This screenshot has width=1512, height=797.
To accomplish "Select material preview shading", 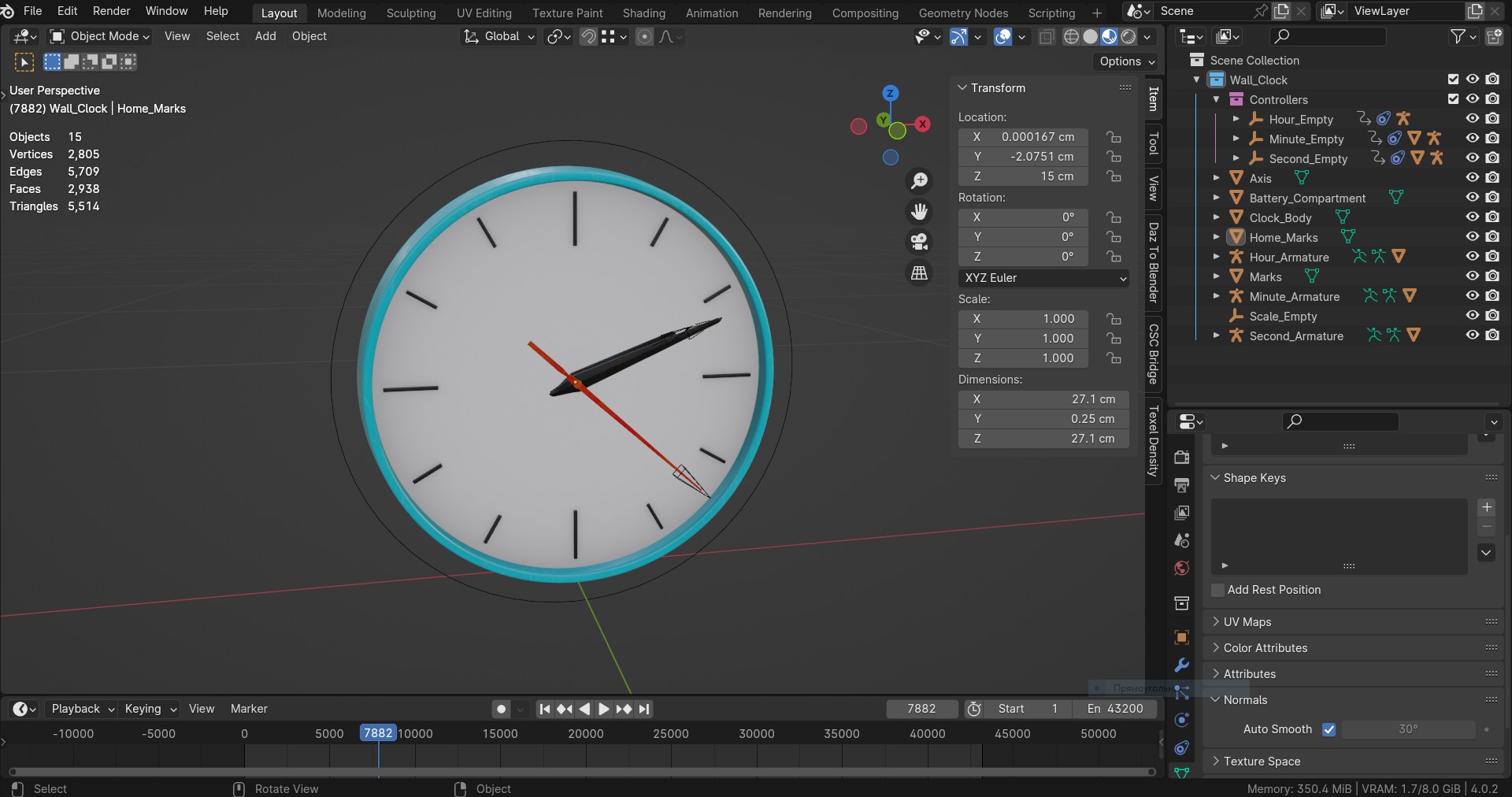I will (x=1109, y=37).
